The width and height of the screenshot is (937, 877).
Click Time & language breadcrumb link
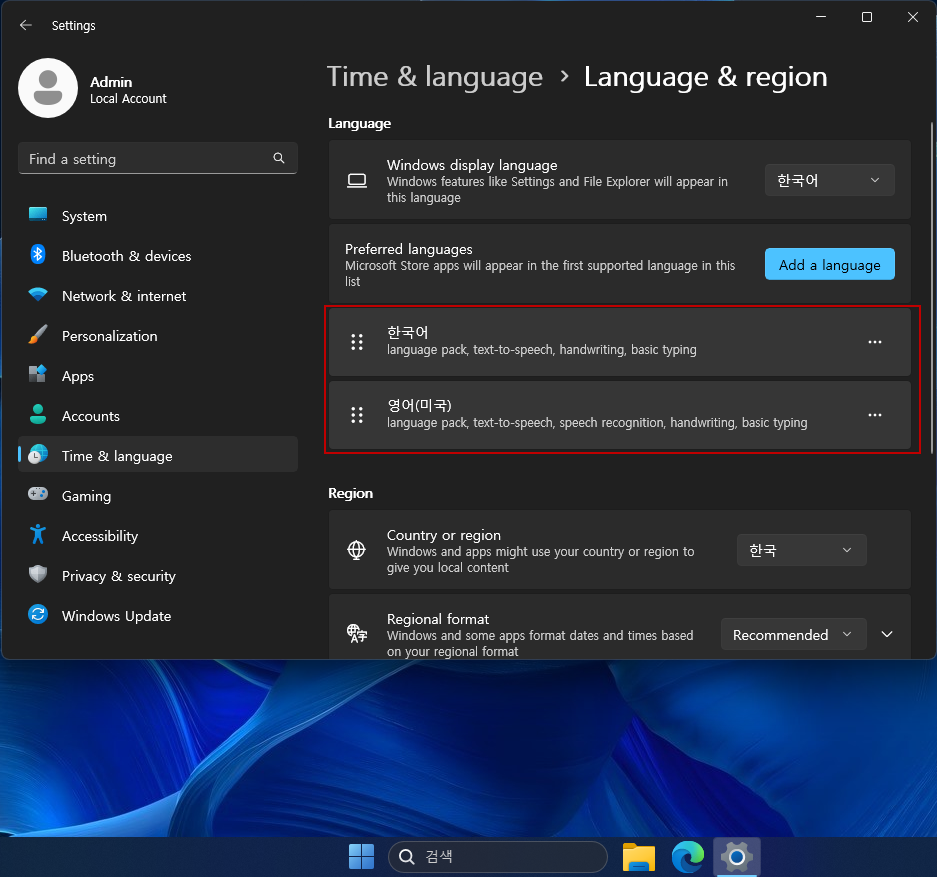point(434,77)
